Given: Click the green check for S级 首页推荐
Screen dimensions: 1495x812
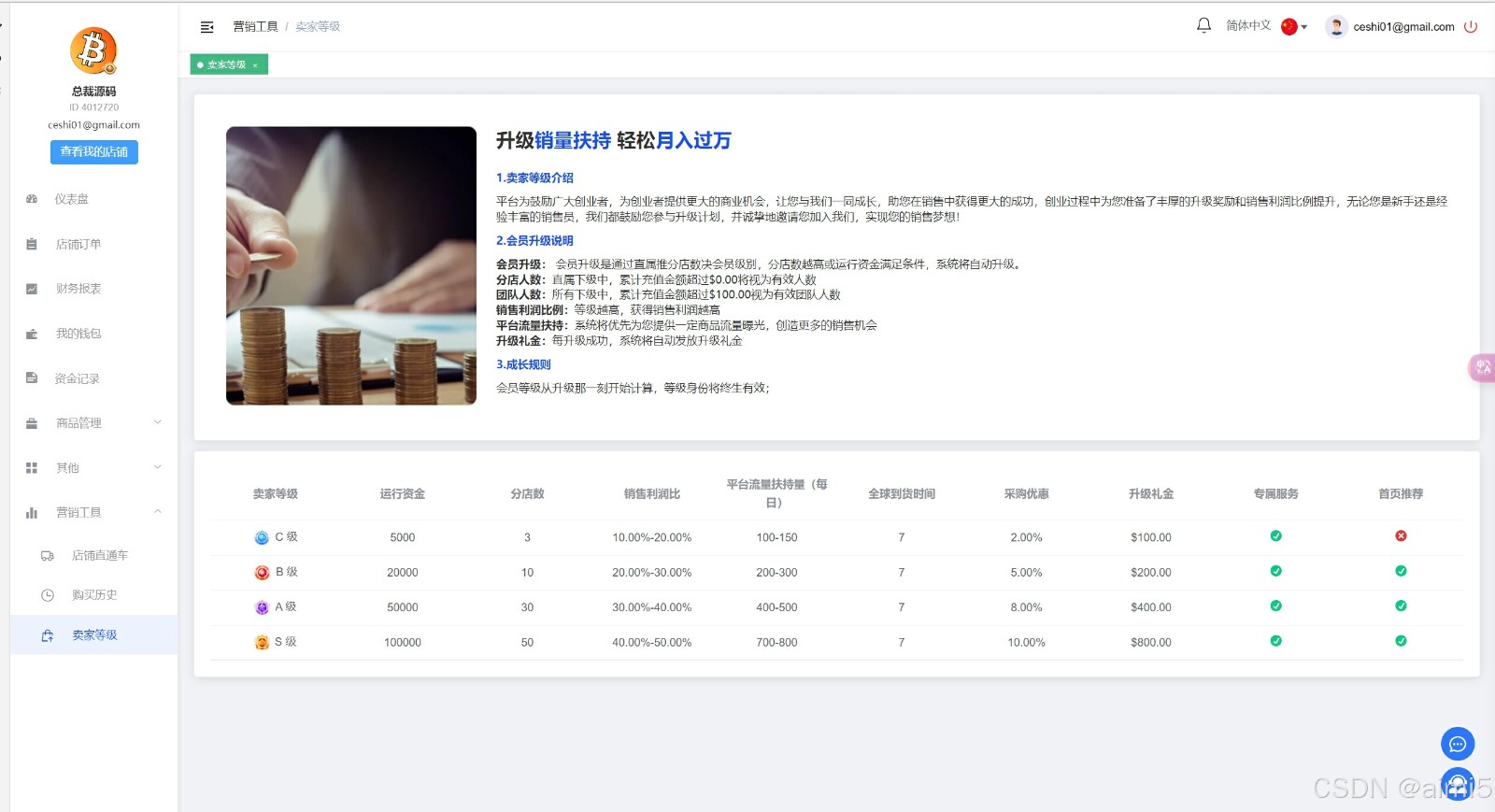Looking at the screenshot, I should pos(1401,641).
